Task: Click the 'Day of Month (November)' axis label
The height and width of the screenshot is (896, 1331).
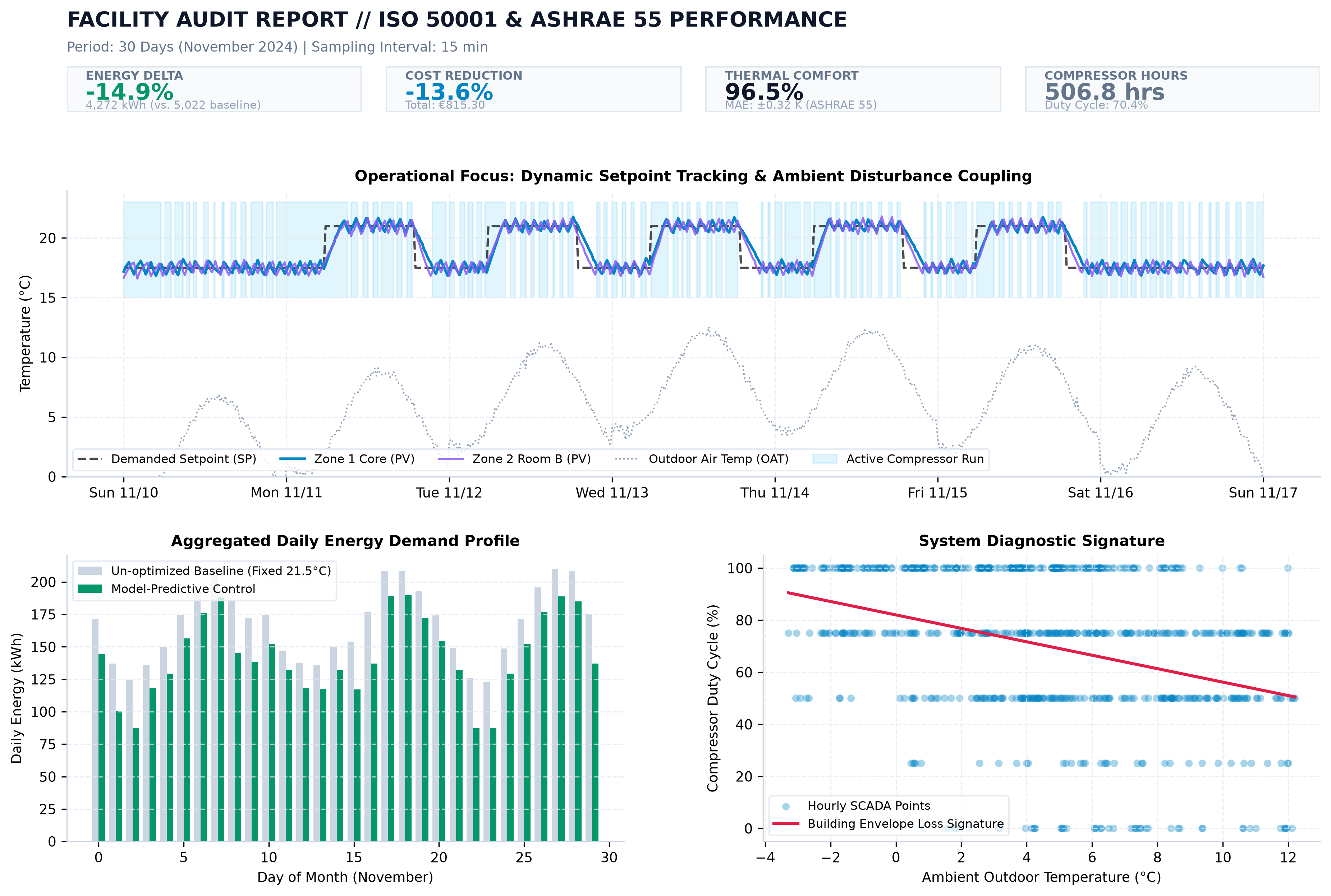Action: tap(345, 877)
